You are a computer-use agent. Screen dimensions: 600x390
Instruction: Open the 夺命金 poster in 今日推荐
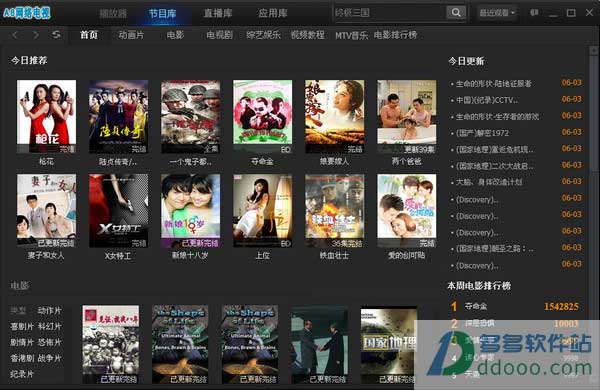click(262, 117)
